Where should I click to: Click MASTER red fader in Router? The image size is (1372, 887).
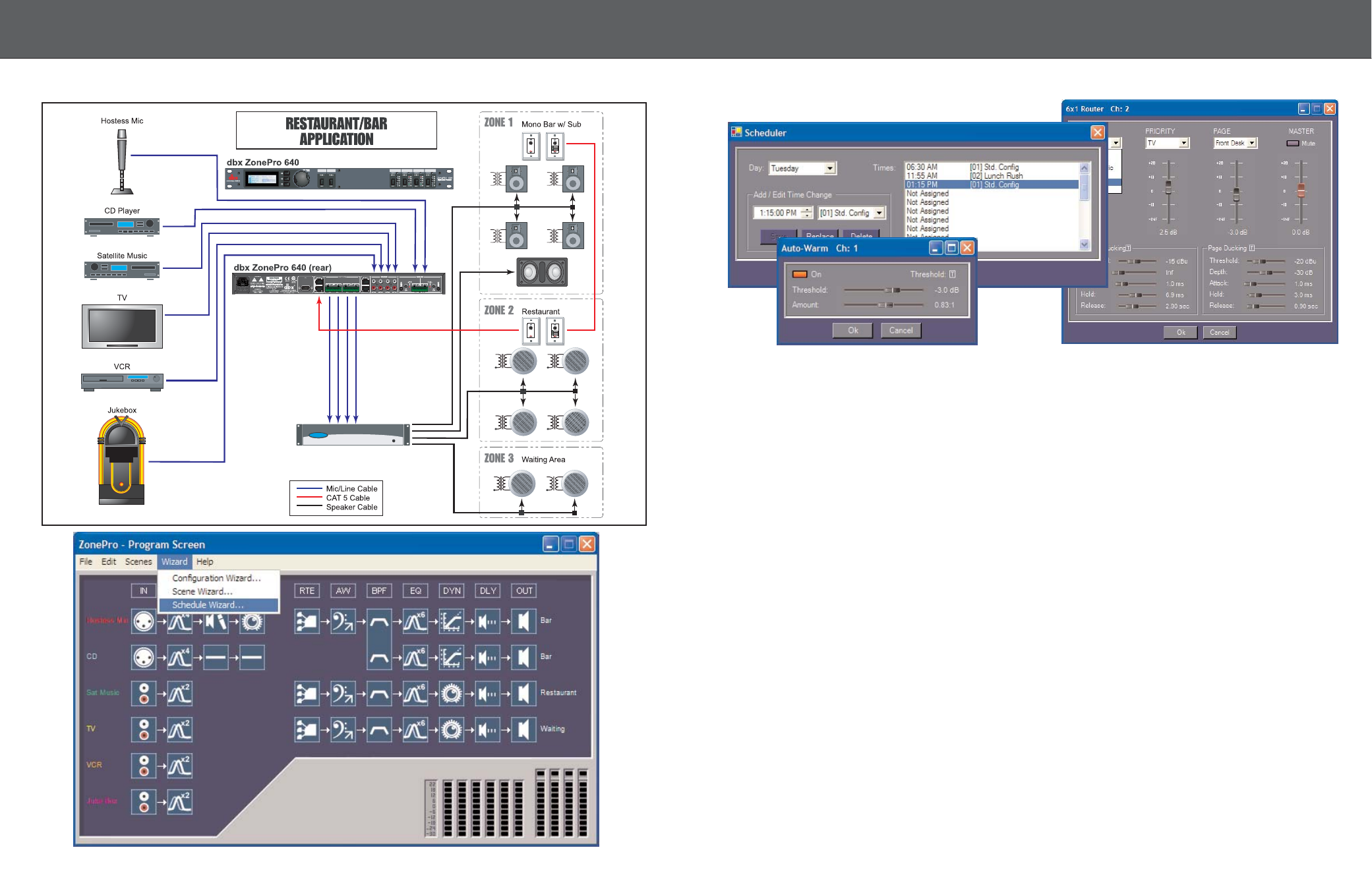pos(1301,190)
